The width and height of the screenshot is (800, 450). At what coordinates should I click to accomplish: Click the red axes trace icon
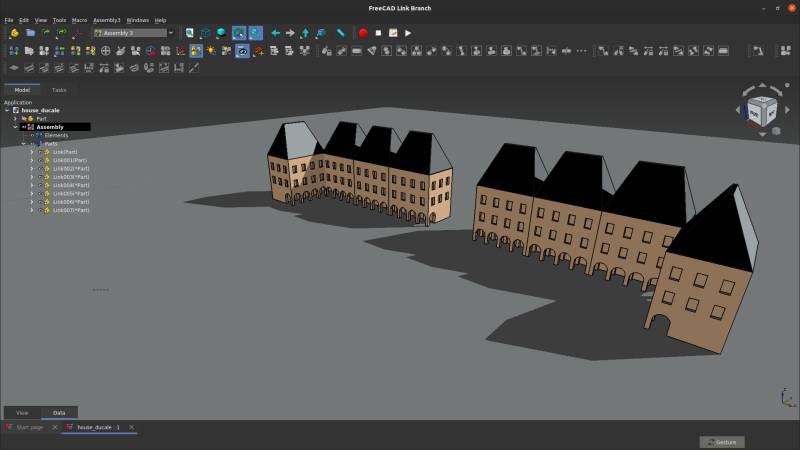[x=181, y=51]
